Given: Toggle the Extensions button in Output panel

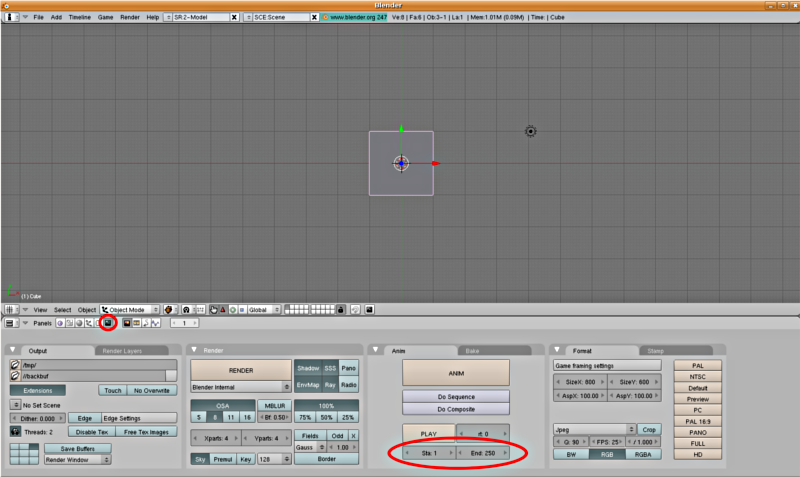Looking at the screenshot, I should pyautogui.click(x=38, y=391).
